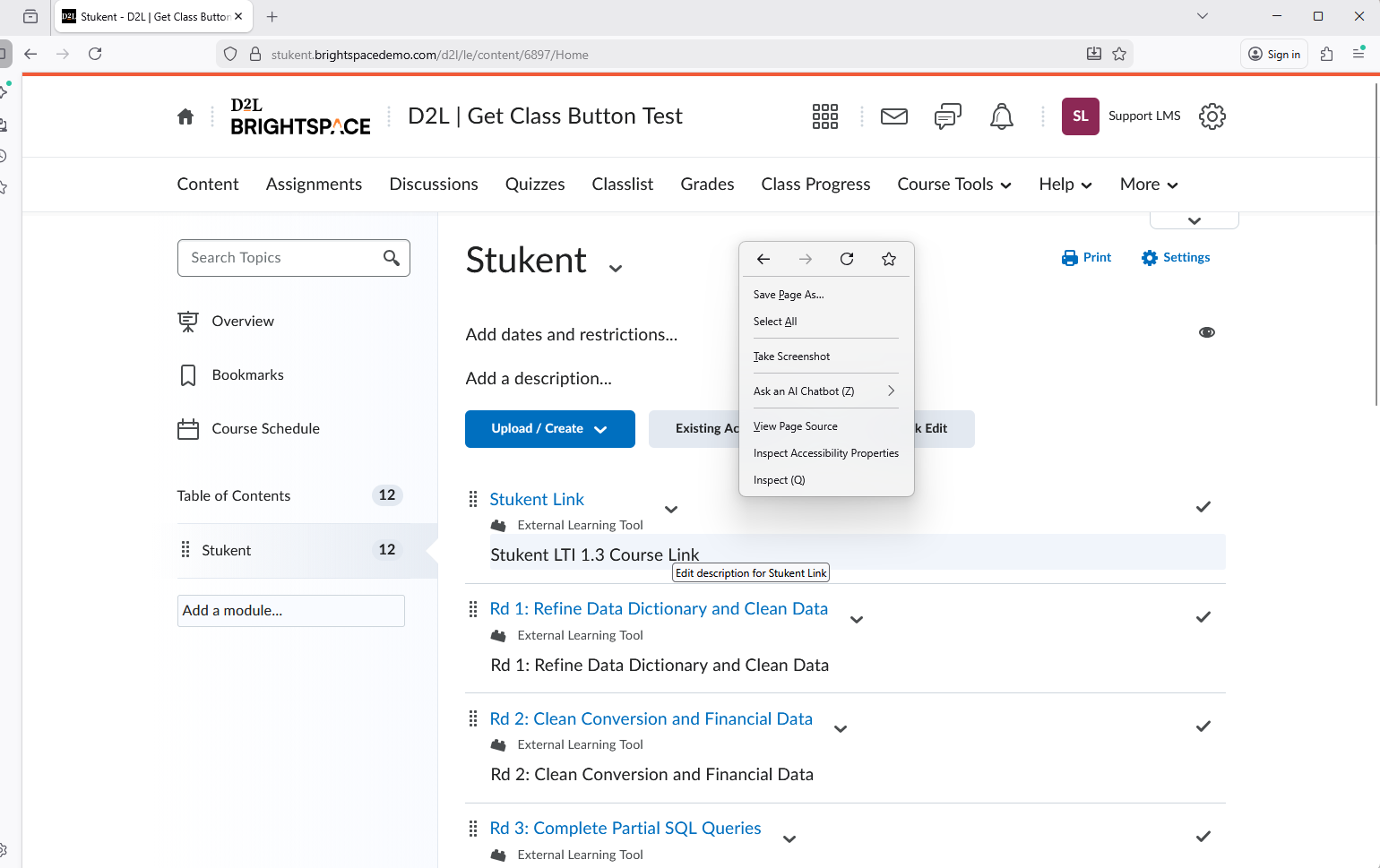Expand actions chevron beside Stukent Link
This screenshot has height=868, width=1380.
click(670, 510)
